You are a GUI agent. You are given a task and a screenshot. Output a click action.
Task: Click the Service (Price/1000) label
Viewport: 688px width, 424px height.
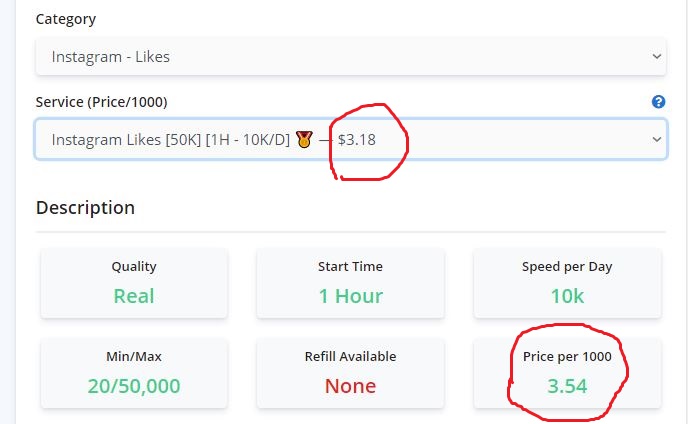click(101, 102)
